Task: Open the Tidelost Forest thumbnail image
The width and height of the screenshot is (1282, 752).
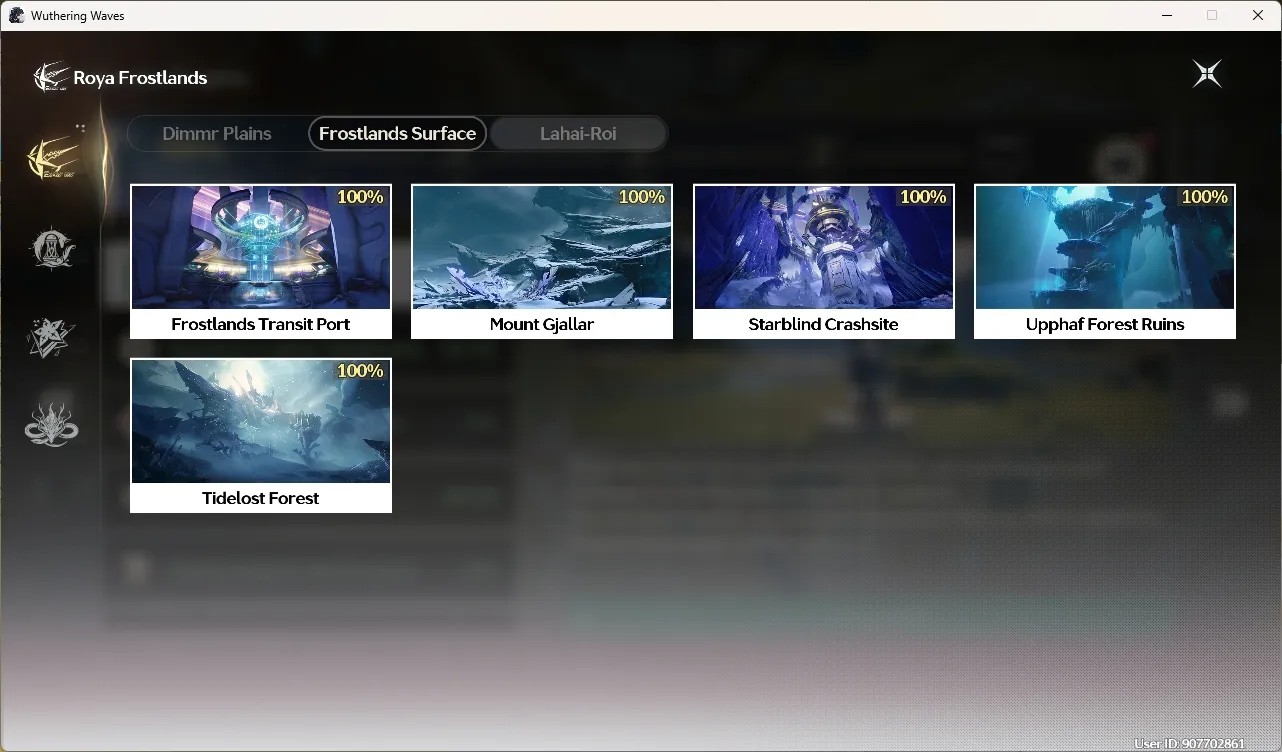Action: 261,421
